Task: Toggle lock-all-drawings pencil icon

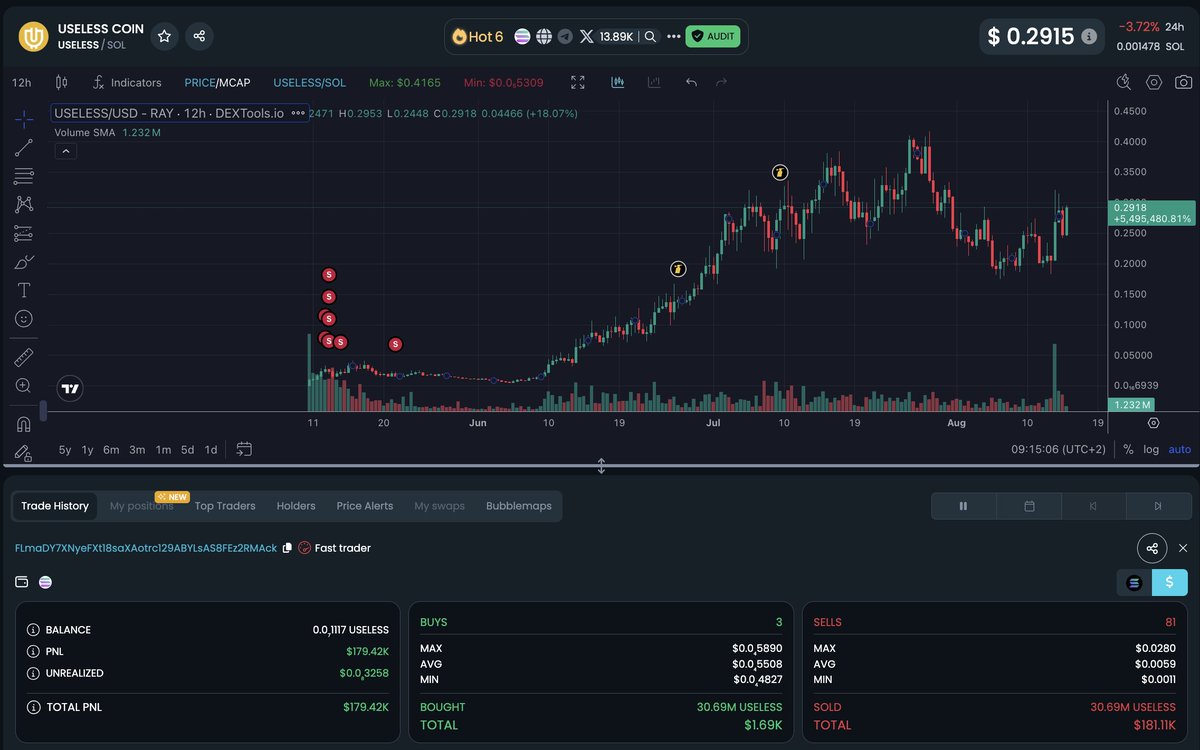Action: 24,452
